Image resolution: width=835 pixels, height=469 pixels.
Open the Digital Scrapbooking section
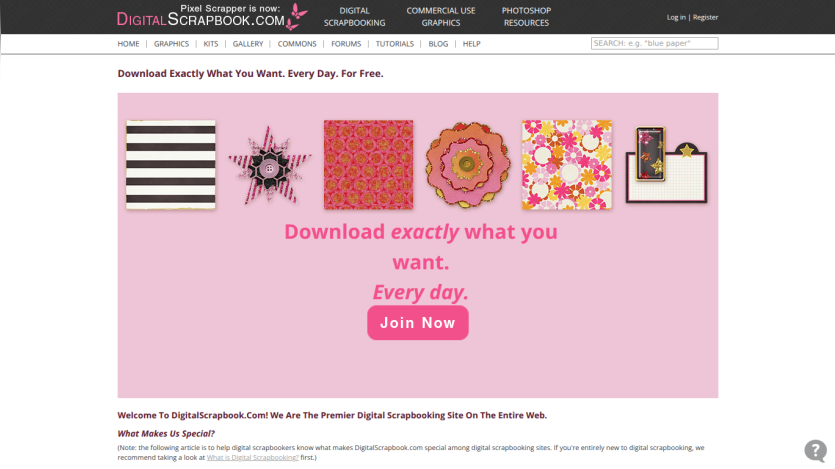tap(354, 17)
